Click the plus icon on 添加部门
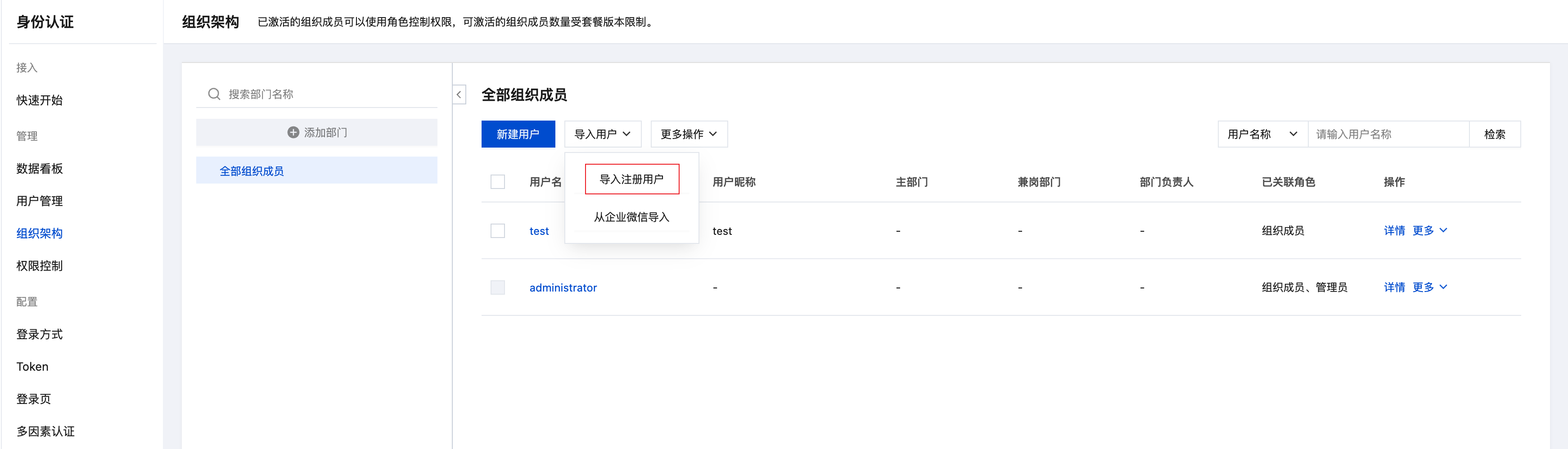The width and height of the screenshot is (1568, 449). click(292, 132)
